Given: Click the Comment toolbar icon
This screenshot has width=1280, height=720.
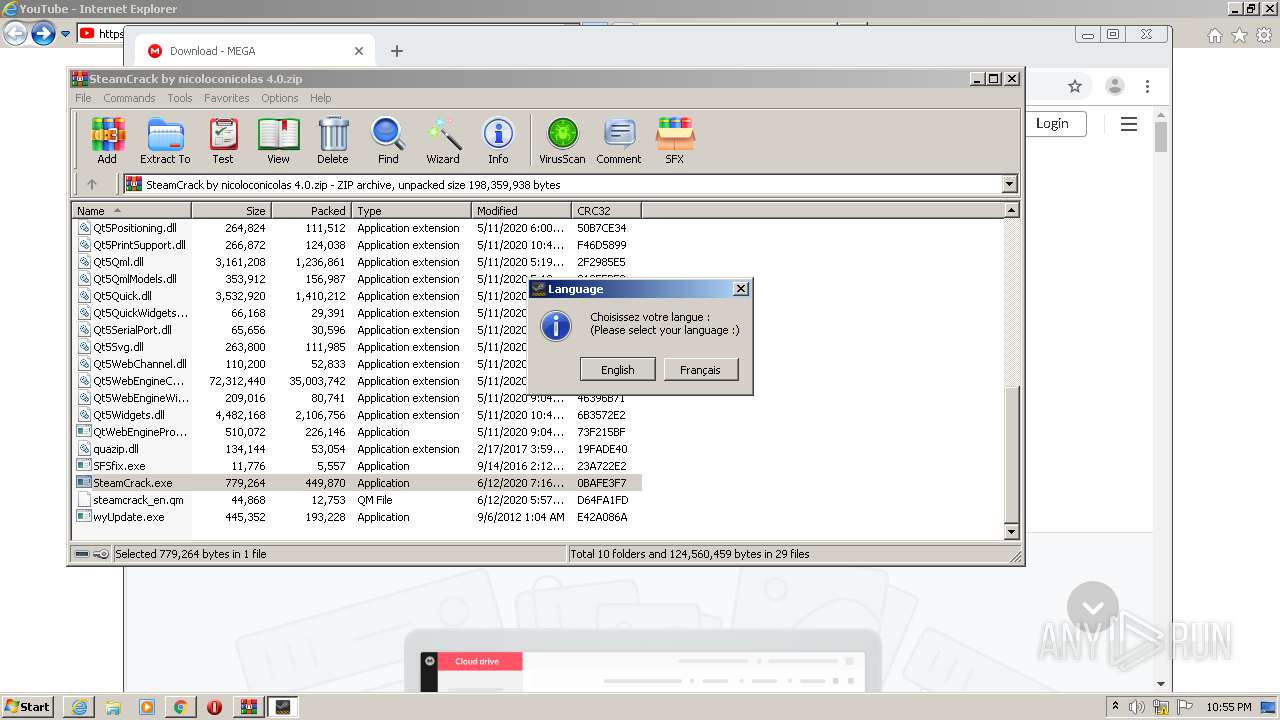Looking at the screenshot, I should coord(619,140).
